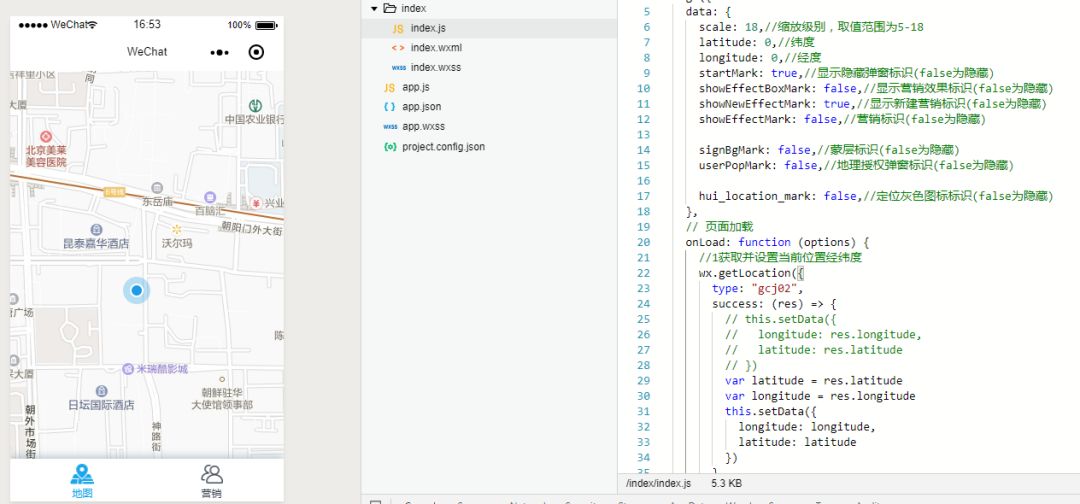This screenshot has width=1080, height=504.
Task: Click the blue current location dot on map
Action: click(x=136, y=291)
